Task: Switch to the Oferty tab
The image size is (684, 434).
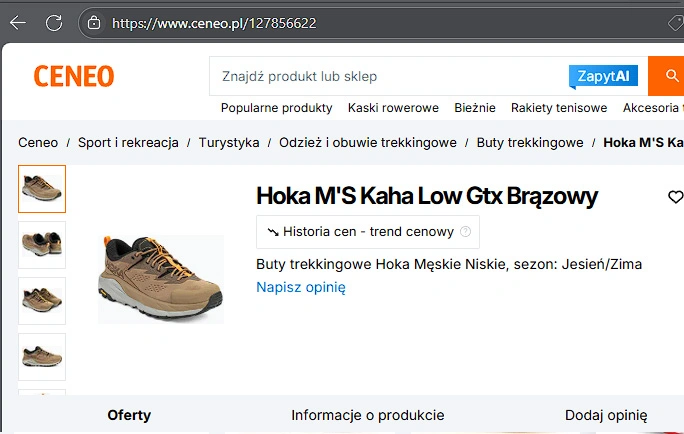Action: [129, 415]
